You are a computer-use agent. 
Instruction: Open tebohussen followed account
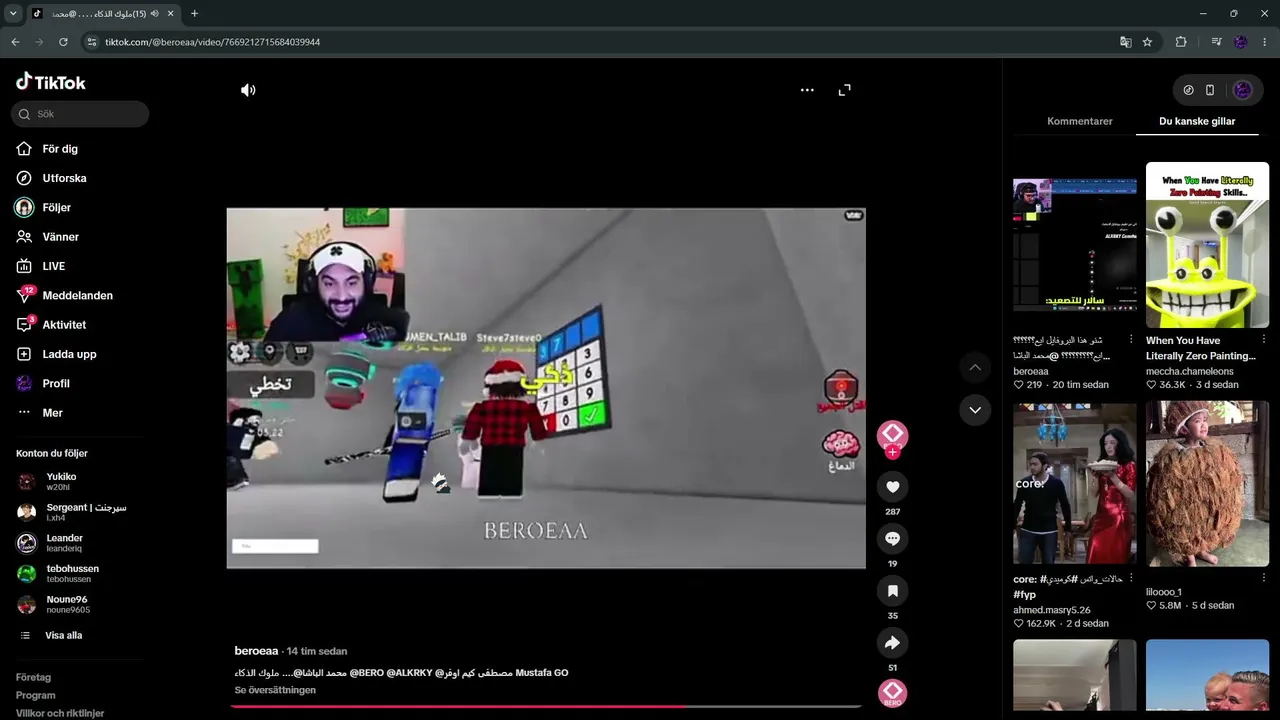72,574
